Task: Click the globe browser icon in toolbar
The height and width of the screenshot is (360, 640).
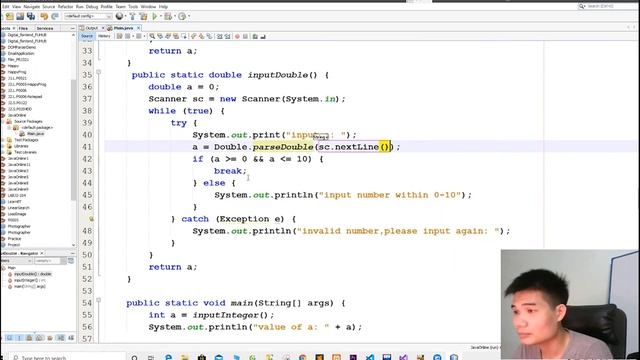Action: 119,16
